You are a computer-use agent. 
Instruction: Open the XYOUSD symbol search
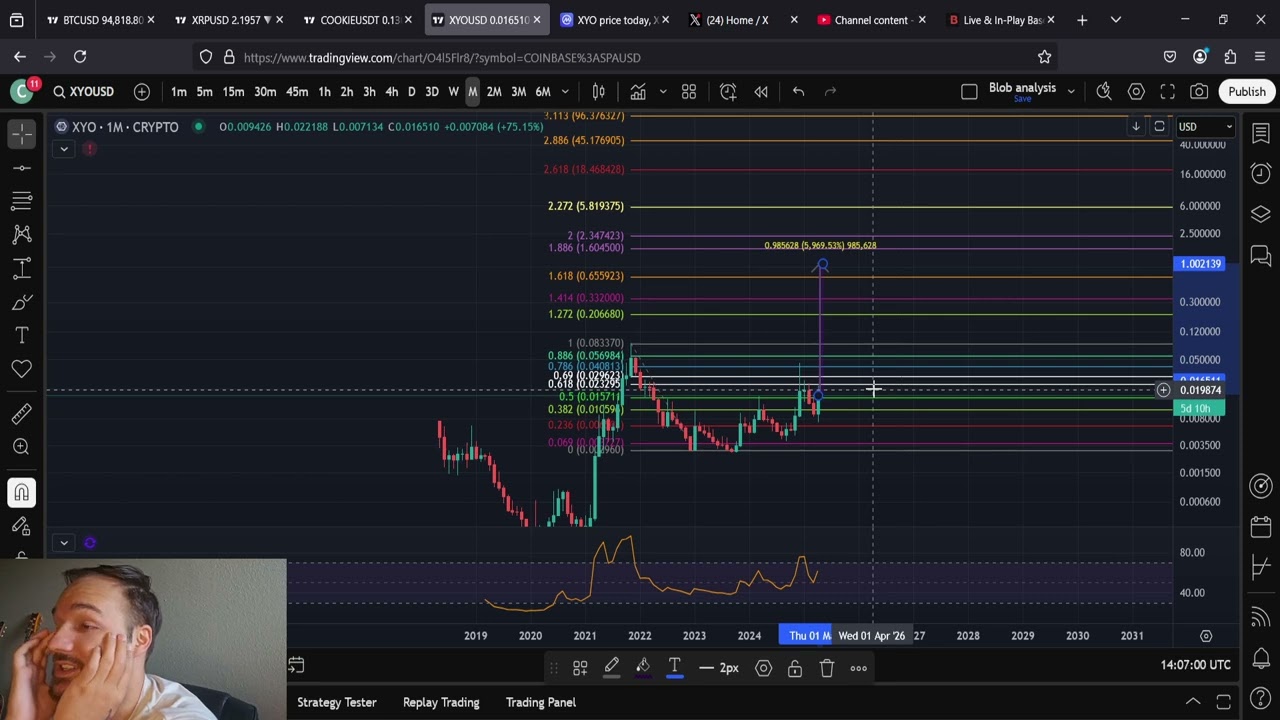click(x=83, y=92)
